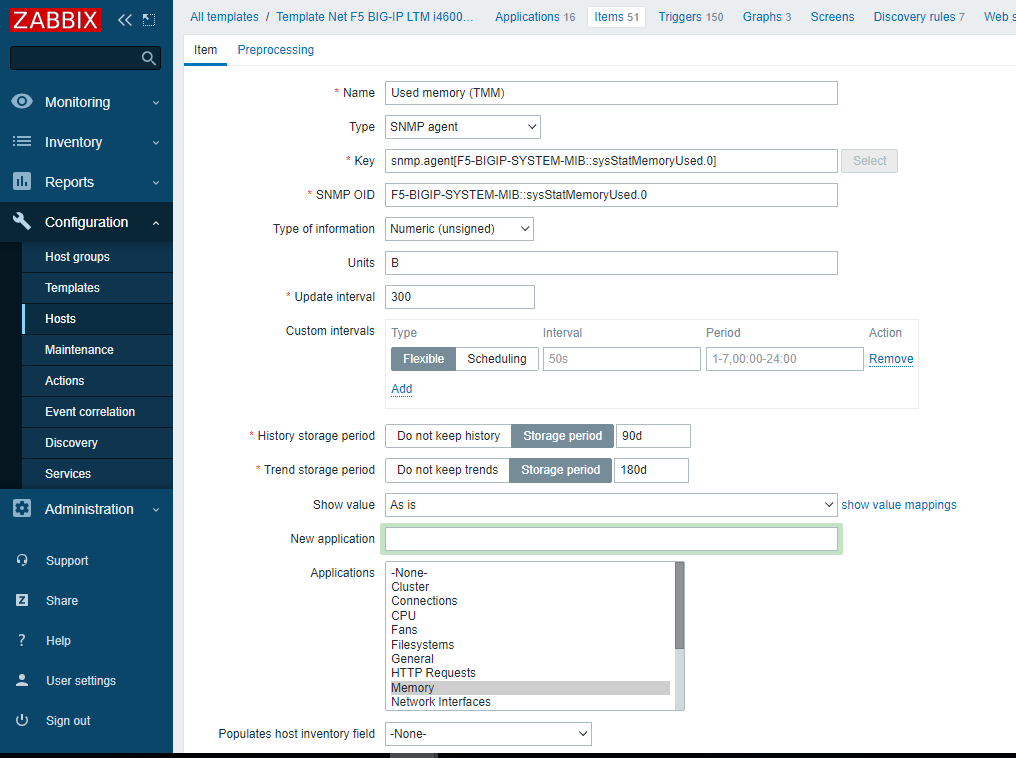Image resolution: width=1016 pixels, height=758 pixels.
Task: Choose Do not keep history
Action: (x=448, y=436)
